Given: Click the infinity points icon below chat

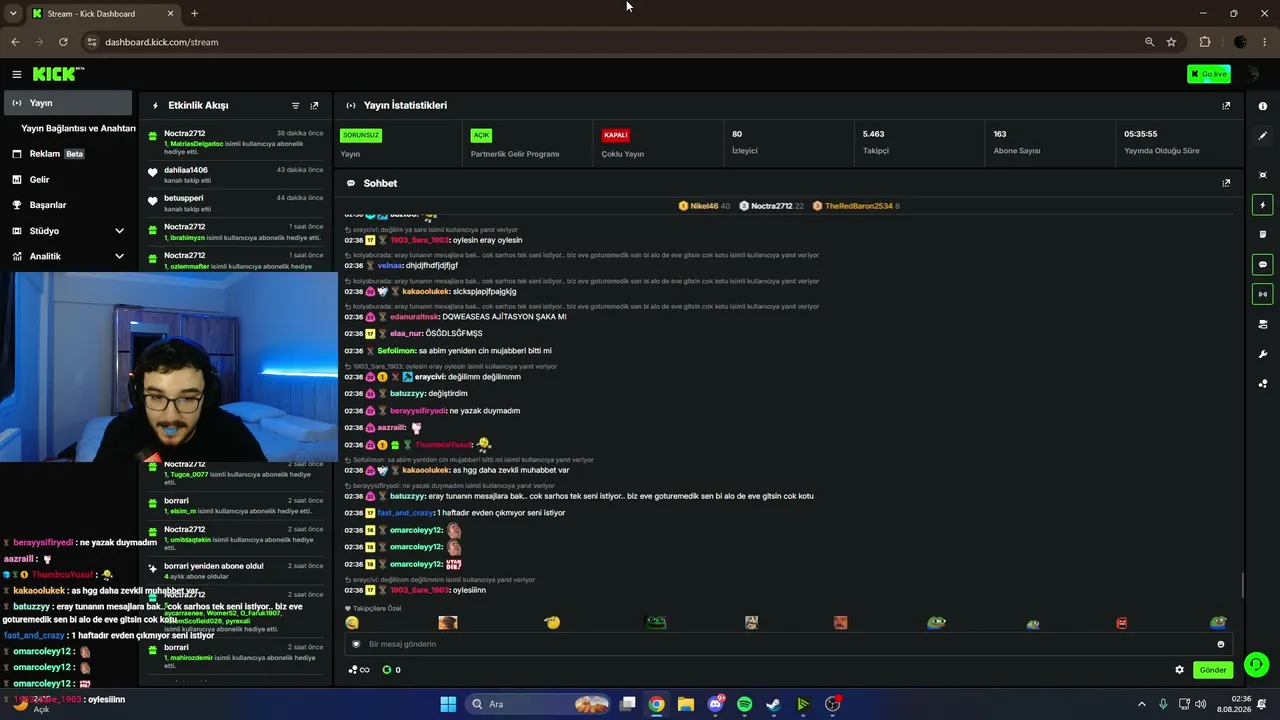Looking at the screenshot, I should coord(359,670).
